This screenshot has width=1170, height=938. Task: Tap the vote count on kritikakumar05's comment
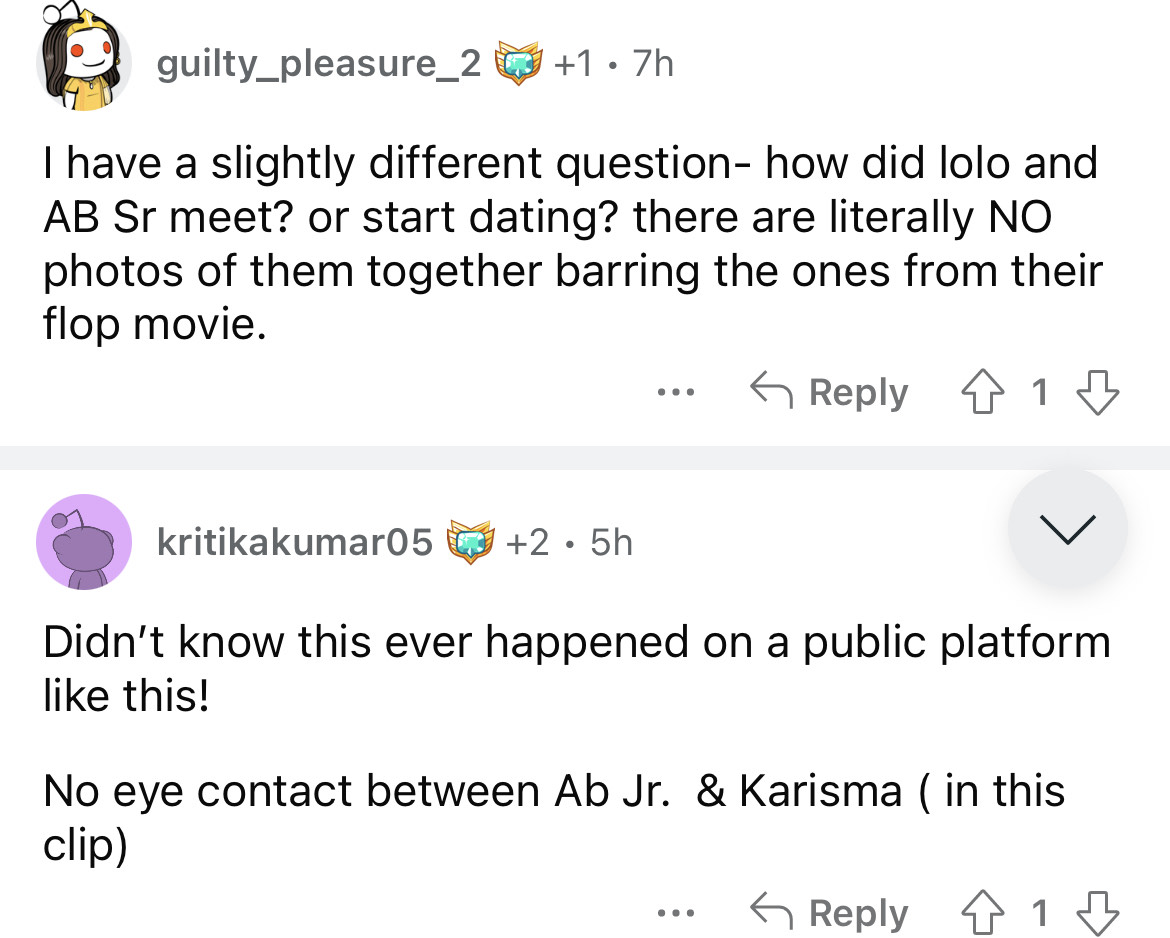(1040, 913)
